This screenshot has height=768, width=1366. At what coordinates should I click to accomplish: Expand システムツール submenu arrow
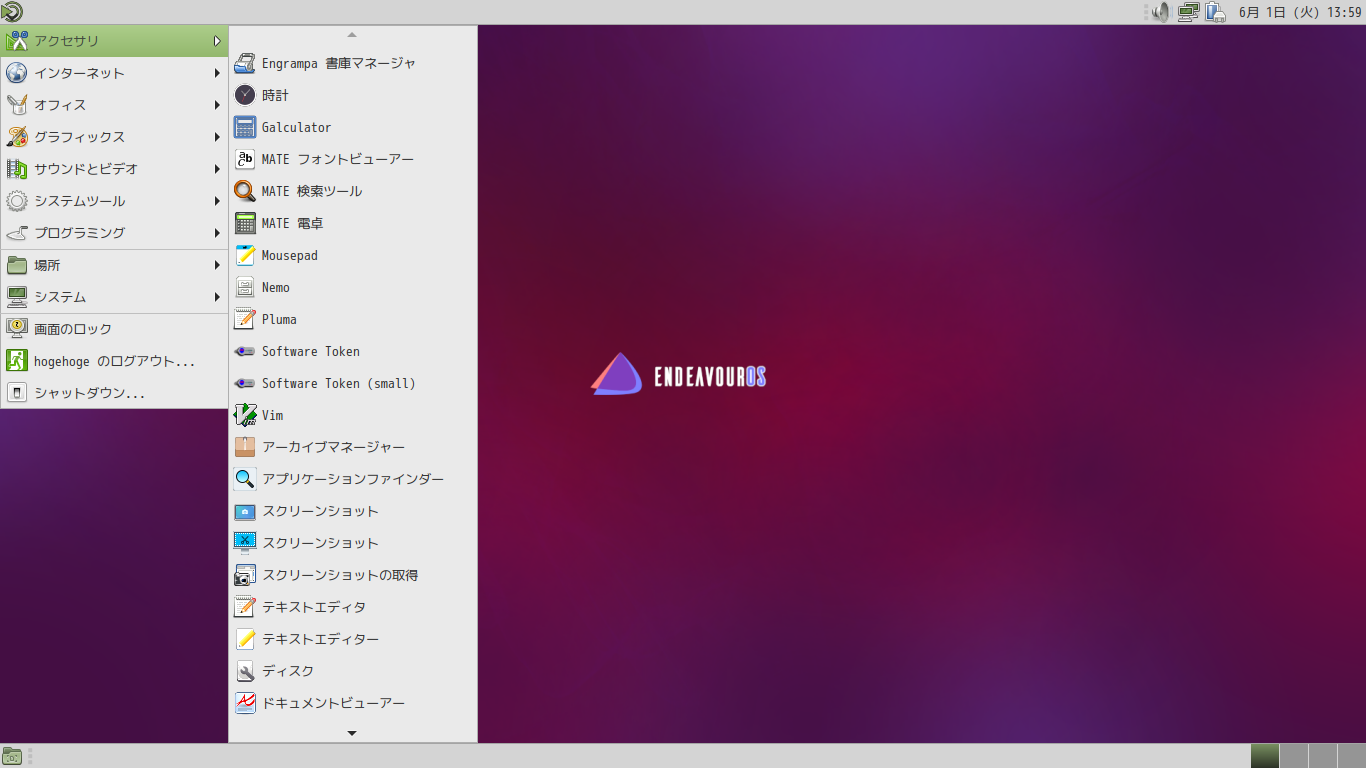click(x=217, y=201)
